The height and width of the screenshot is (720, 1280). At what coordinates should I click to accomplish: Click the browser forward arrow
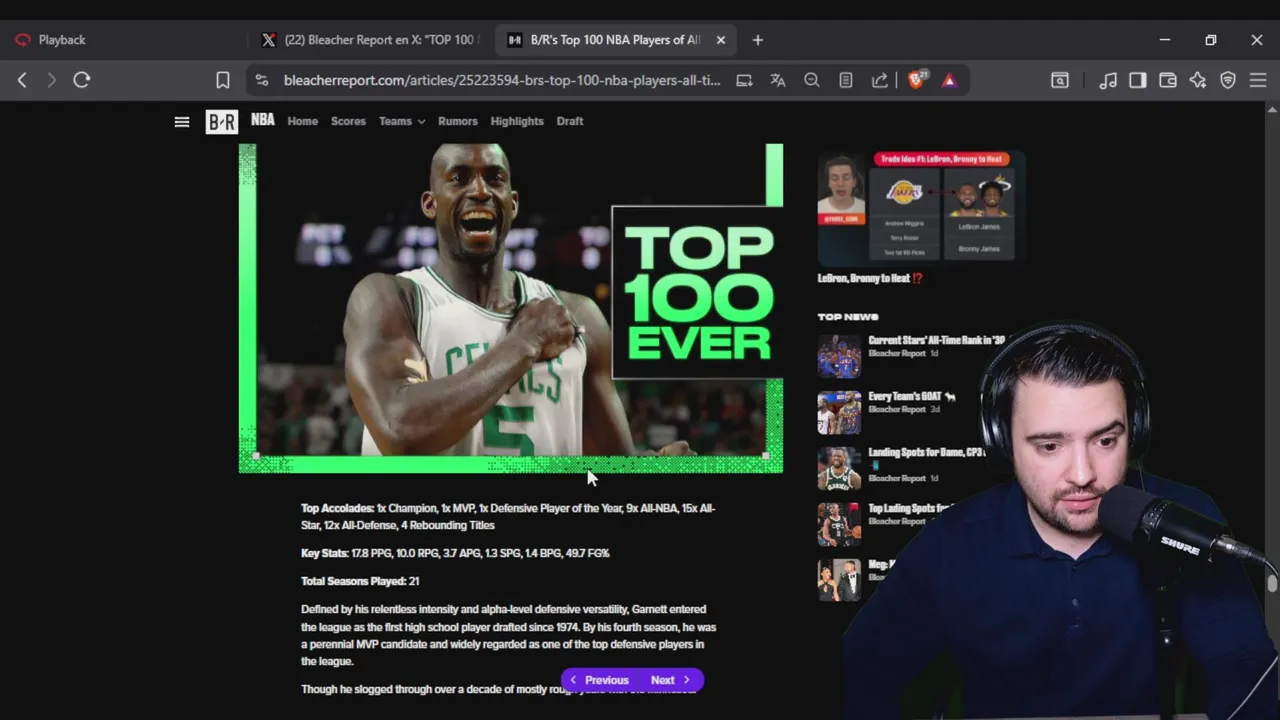pyautogui.click(x=52, y=80)
